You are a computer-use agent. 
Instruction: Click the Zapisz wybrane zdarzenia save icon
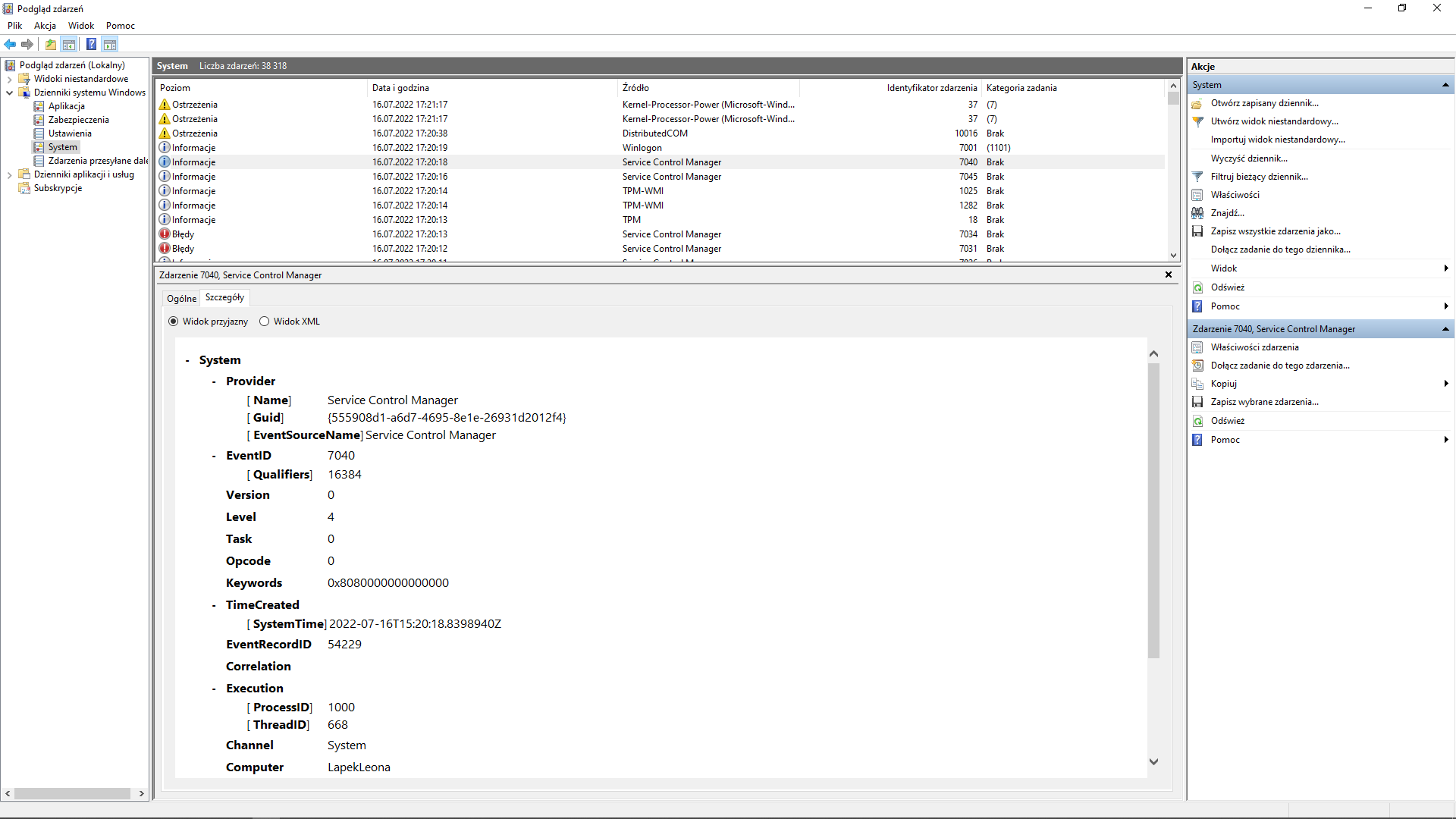(x=1197, y=402)
